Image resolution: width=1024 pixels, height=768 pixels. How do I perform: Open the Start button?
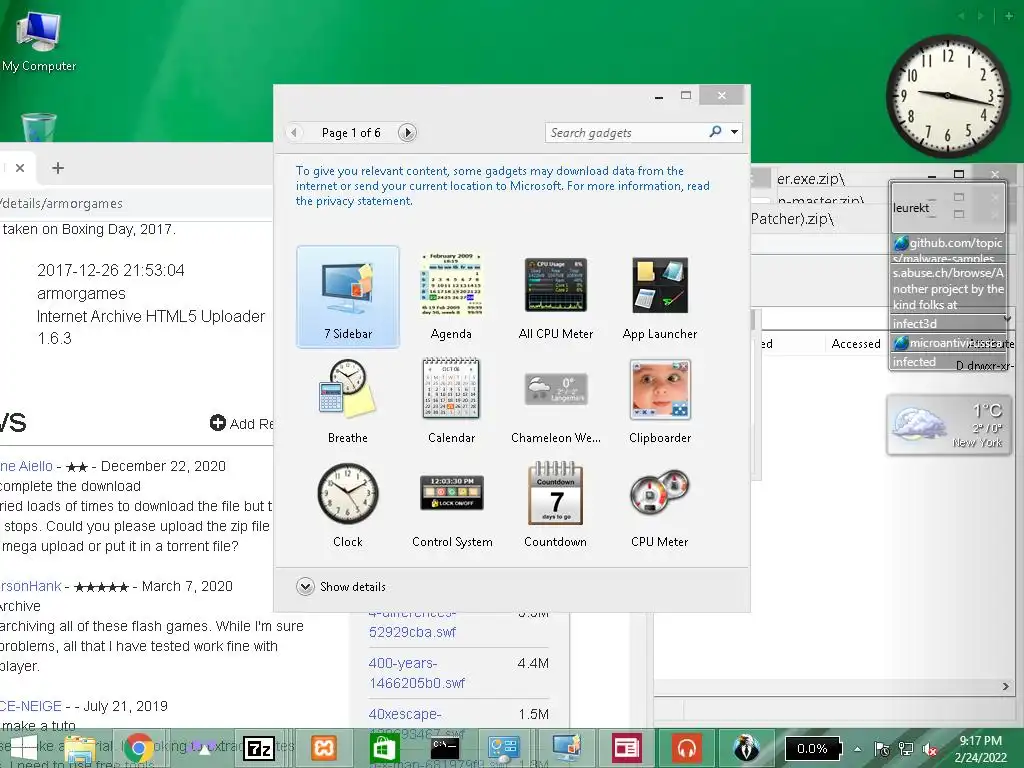[24, 748]
